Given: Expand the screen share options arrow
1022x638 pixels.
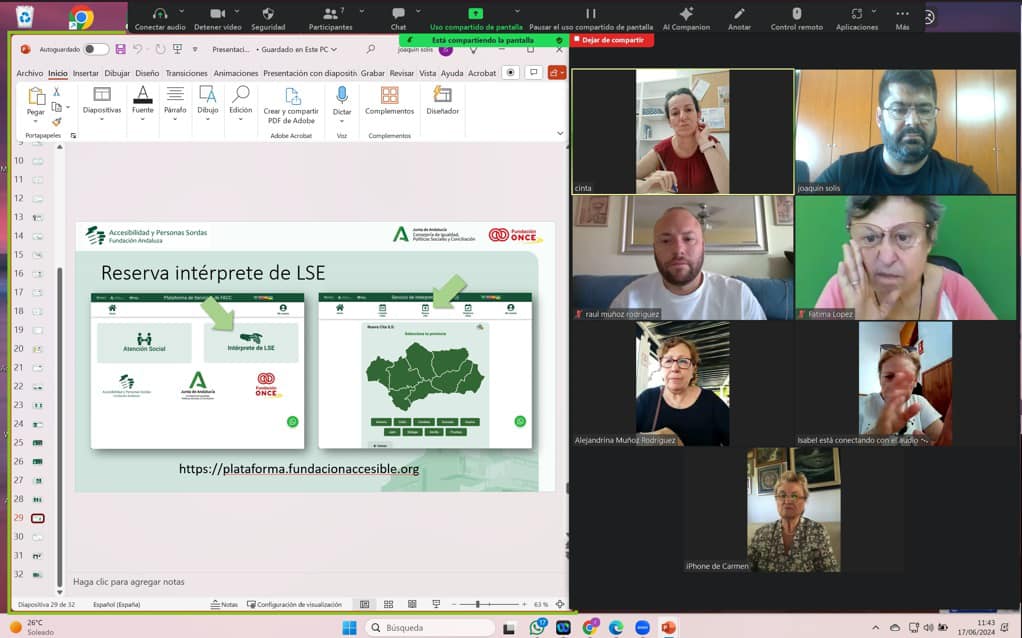Looking at the screenshot, I should pos(518,11).
